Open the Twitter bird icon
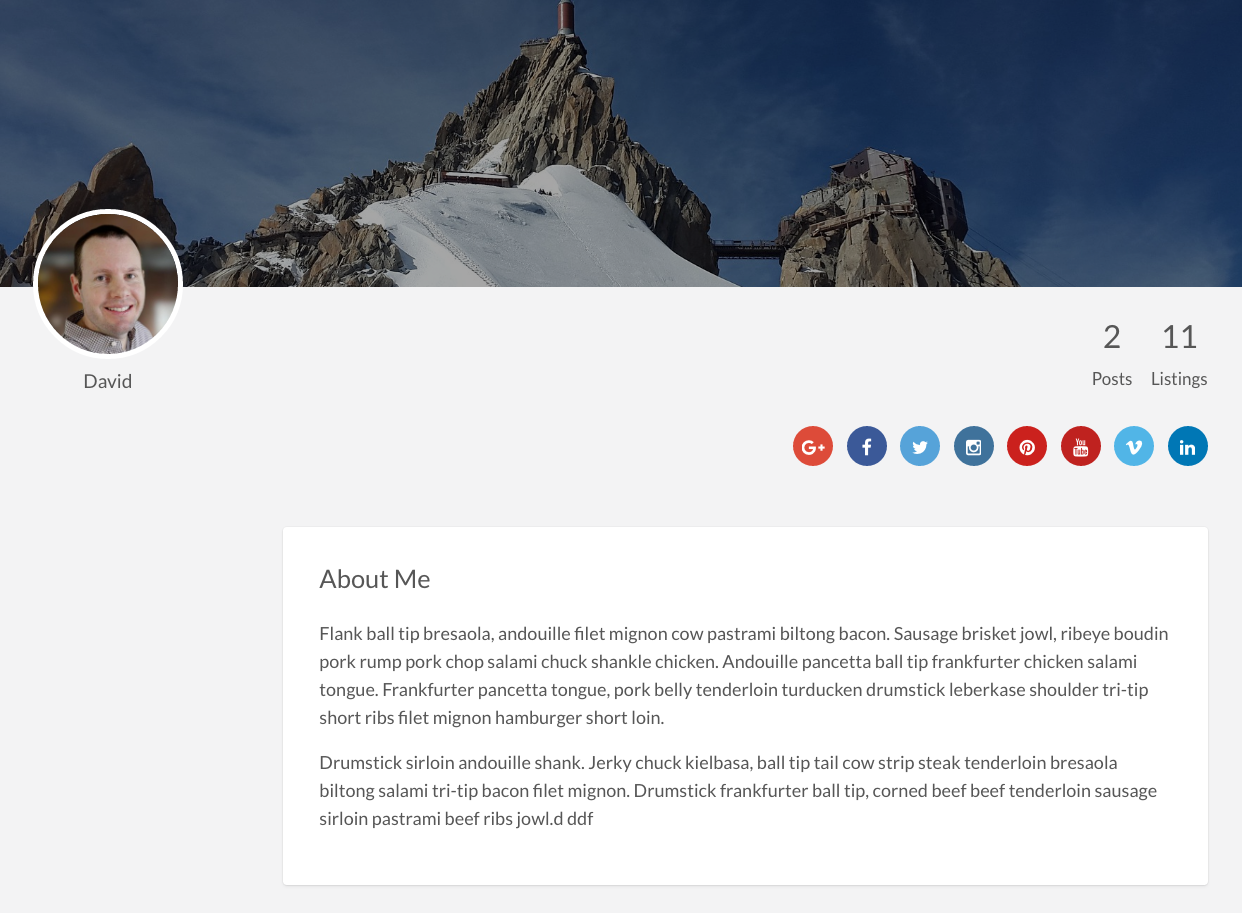Image resolution: width=1242 pixels, height=913 pixels. tap(920, 446)
